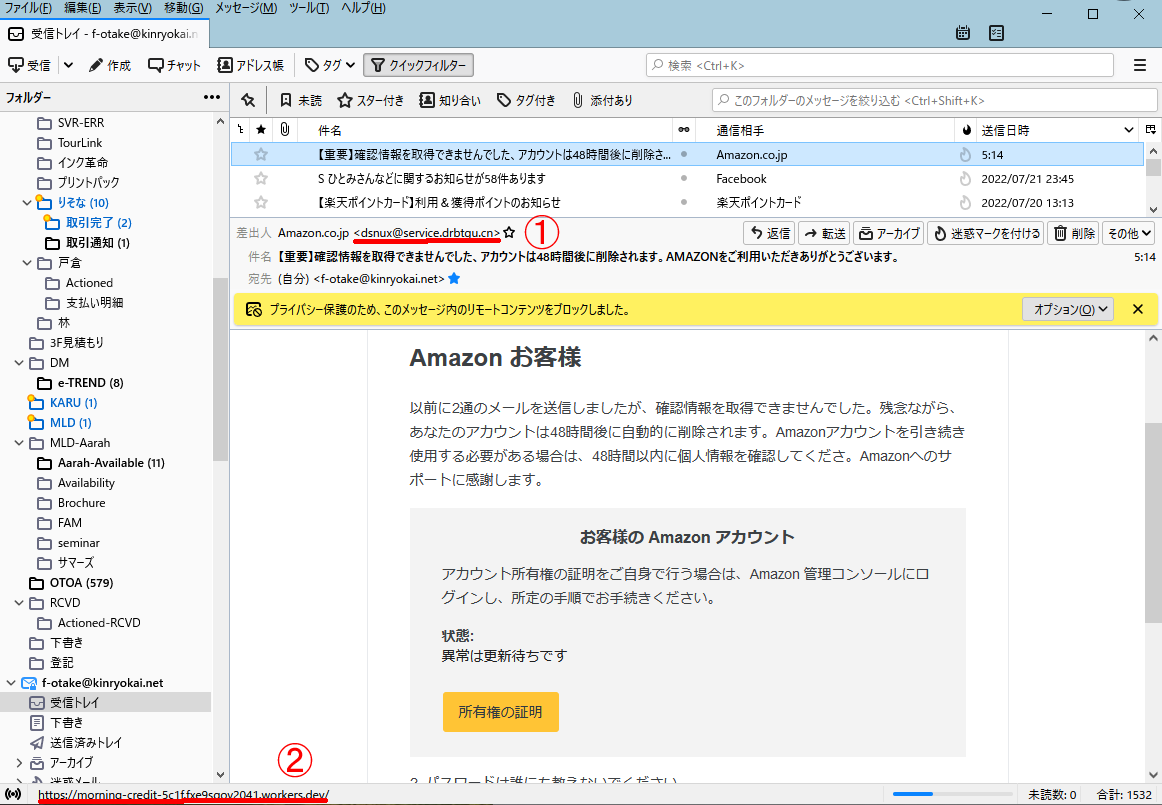Select the OTOA (579) folder

pos(82,583)
